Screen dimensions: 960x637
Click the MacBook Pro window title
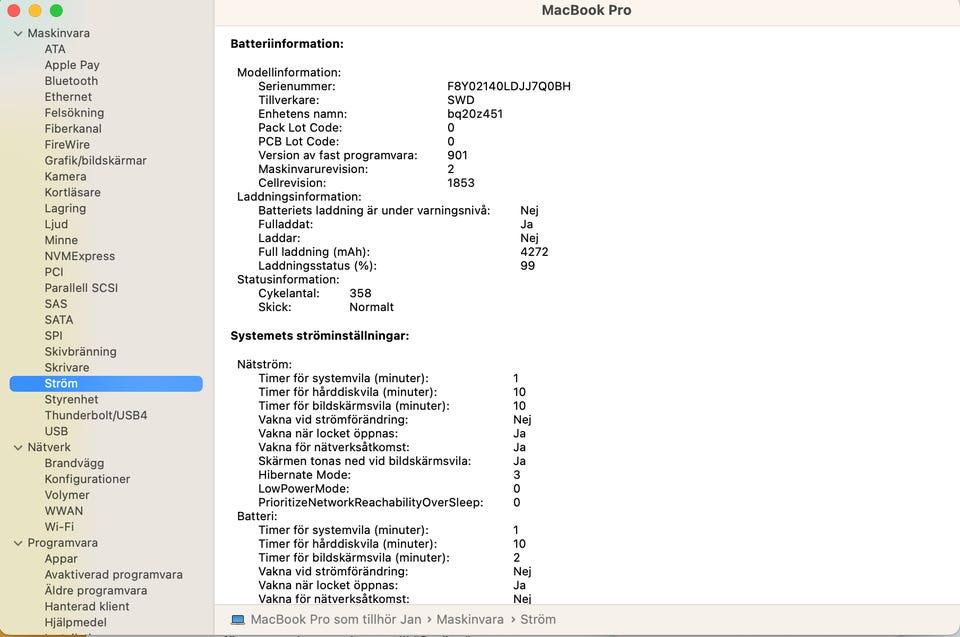tap(586, 10)
